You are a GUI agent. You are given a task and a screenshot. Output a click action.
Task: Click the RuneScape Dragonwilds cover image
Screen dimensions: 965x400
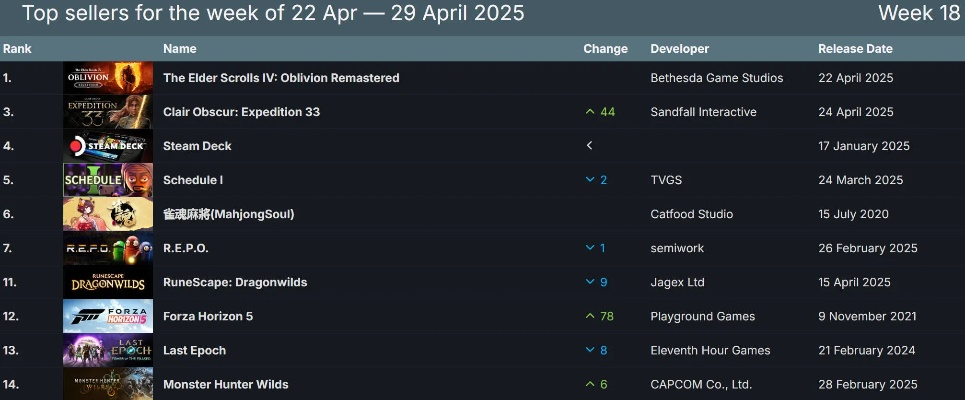[108, 282]
